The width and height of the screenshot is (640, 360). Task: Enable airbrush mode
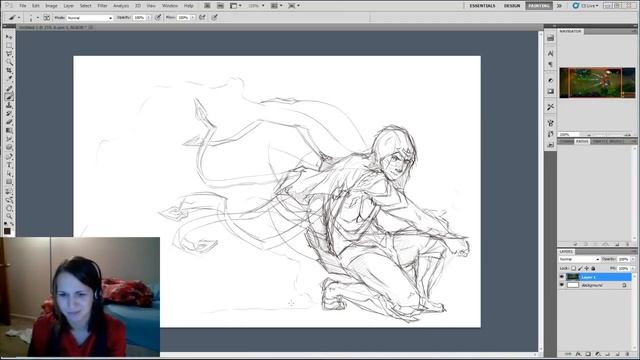click(x=202, y=18)
